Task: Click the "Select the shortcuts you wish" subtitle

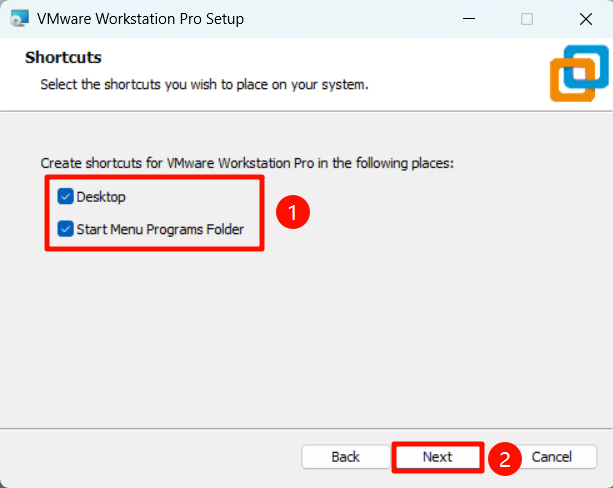Action: (204, 84)
